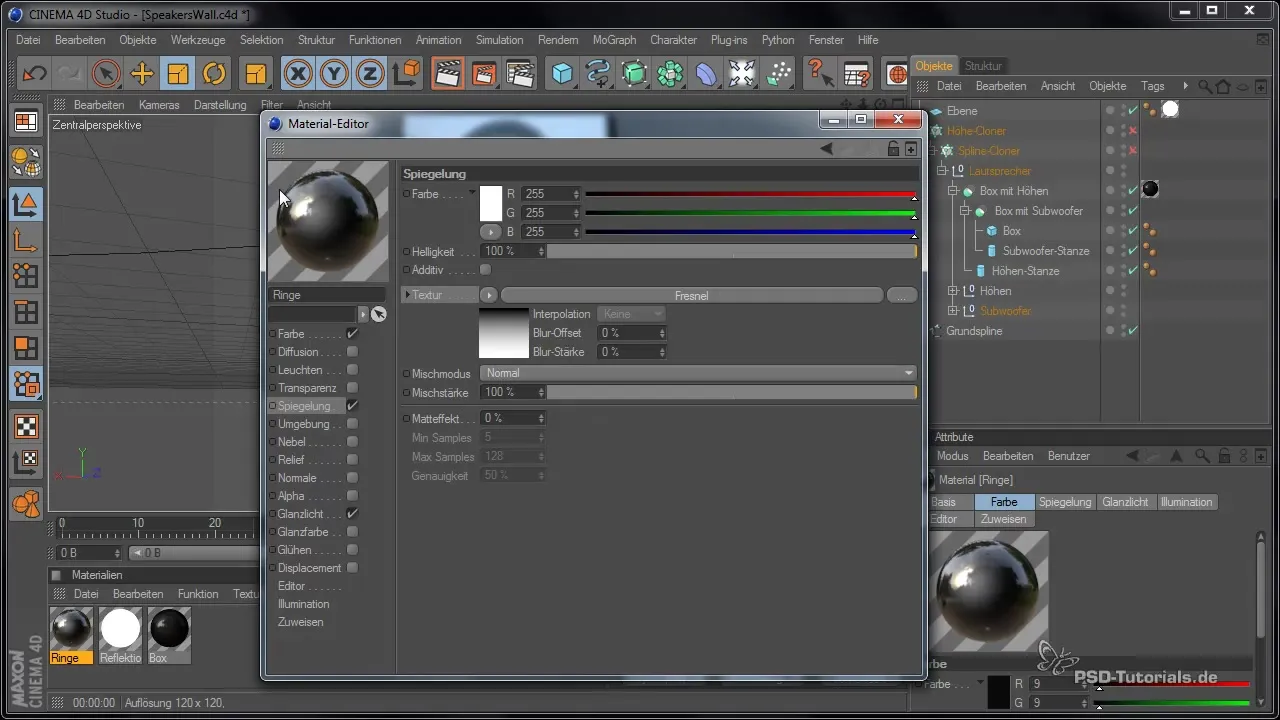The width and height of the screenshot is (1280, 720).
Task: Select the Live Selection tool icon
Action: [x=105, y=74]
